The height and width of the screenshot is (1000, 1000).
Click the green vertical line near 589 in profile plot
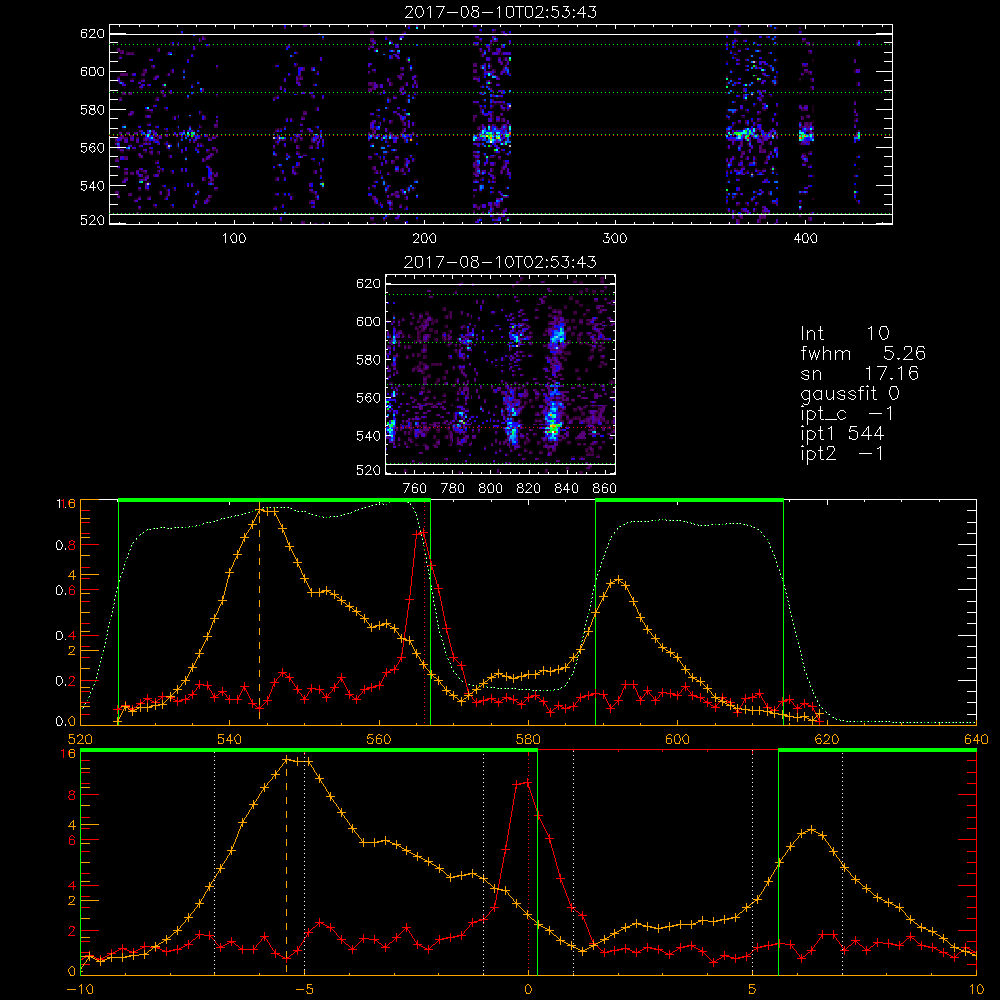coord(595,612)
